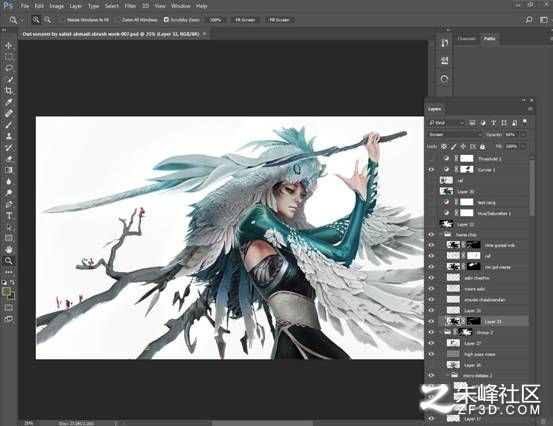Viewport: 553px width, 426px height.
Task: Select the Eraser tool
Action: (9, 159)
